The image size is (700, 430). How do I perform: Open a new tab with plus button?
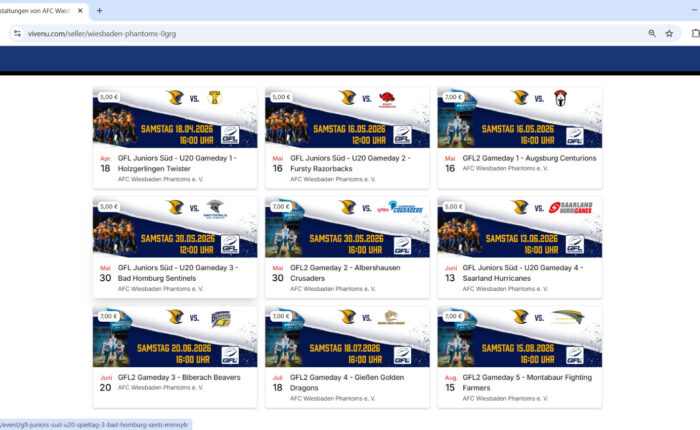point(99,9)
